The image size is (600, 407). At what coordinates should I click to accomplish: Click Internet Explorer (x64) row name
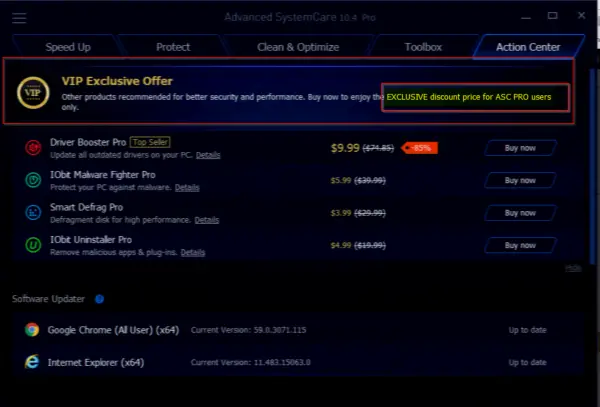(x=96, y=362)
